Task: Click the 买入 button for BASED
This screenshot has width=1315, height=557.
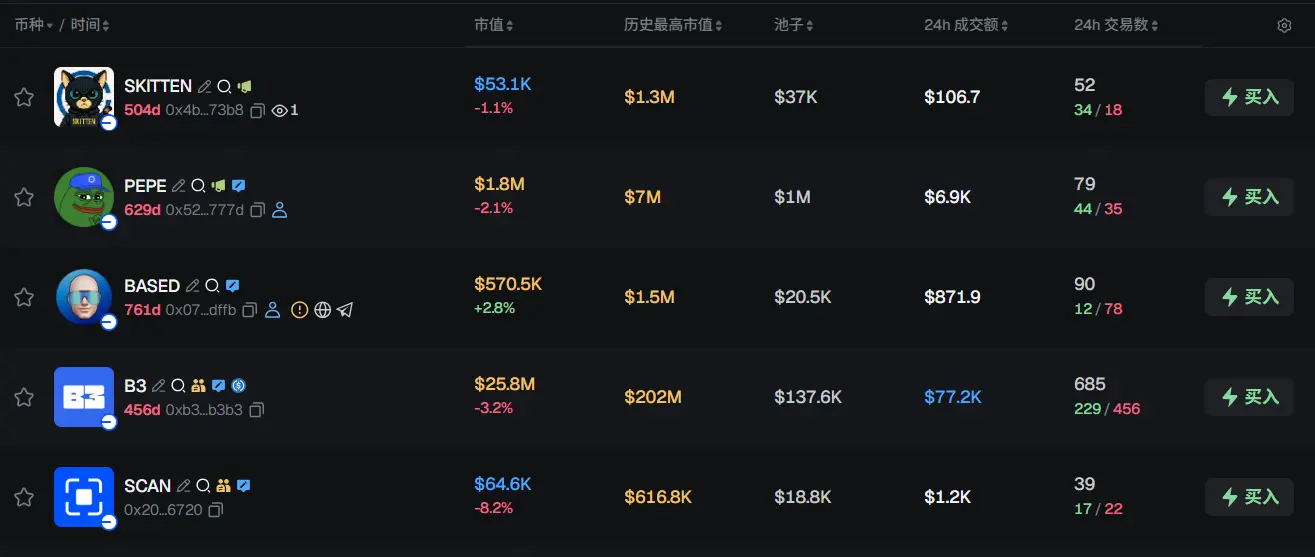Action: tap(1249, 297)
